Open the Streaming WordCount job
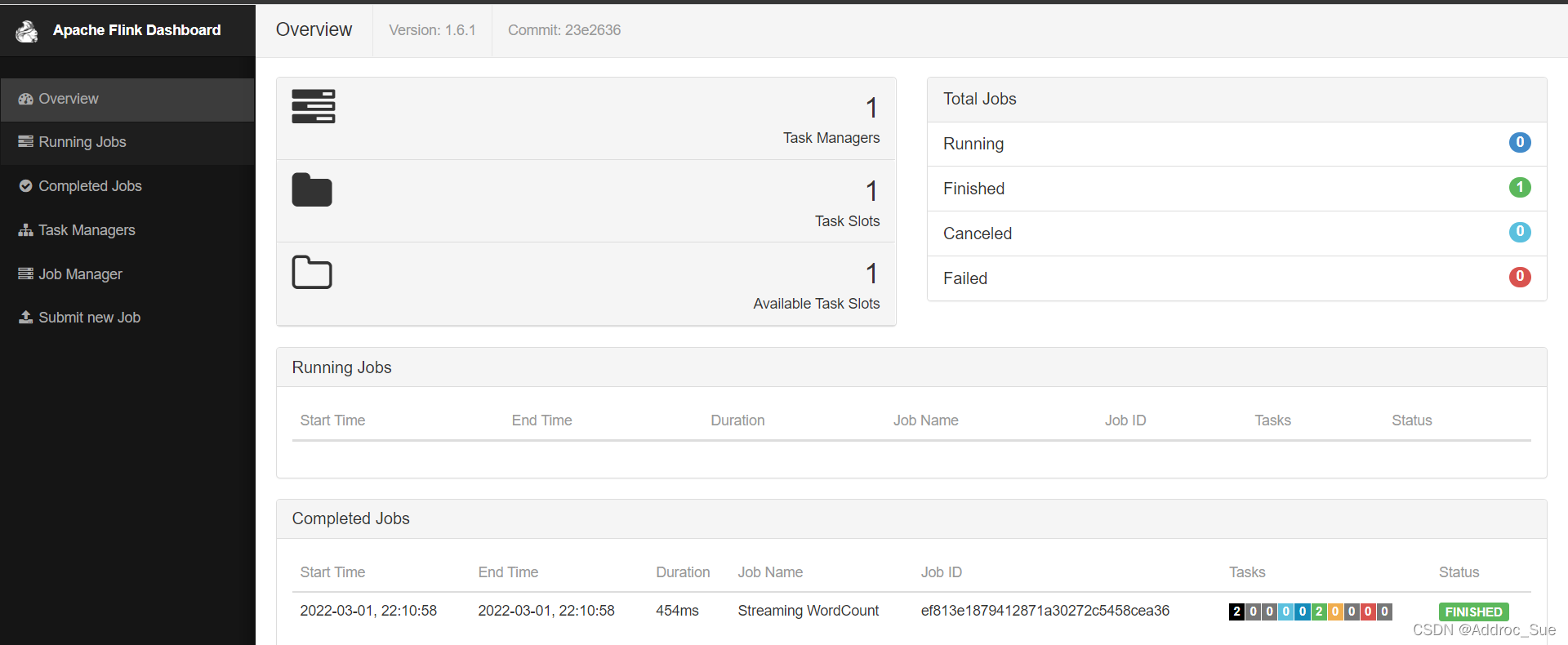1568x645 pixels. (808, 611)
